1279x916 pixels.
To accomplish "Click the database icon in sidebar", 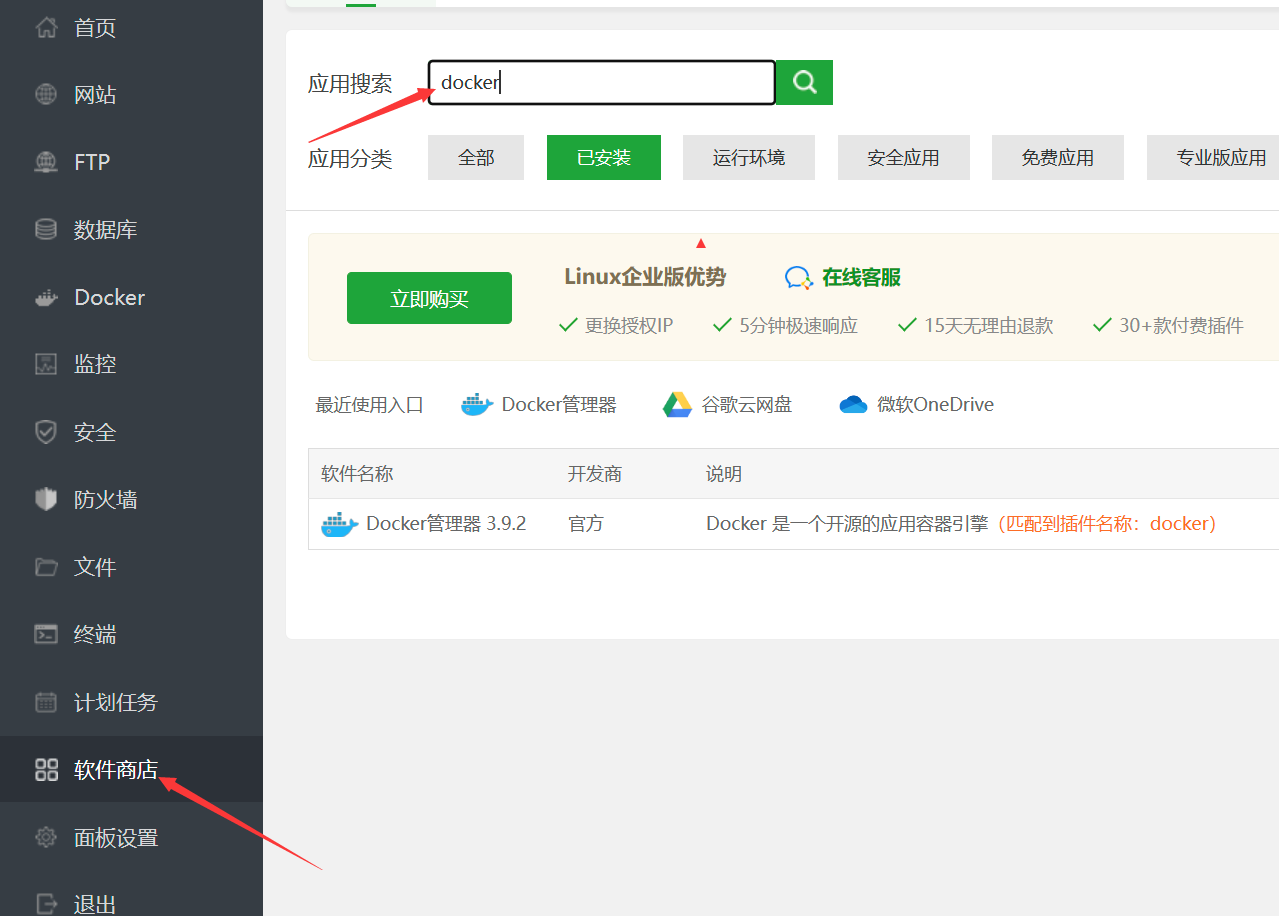I will (46, 230).
